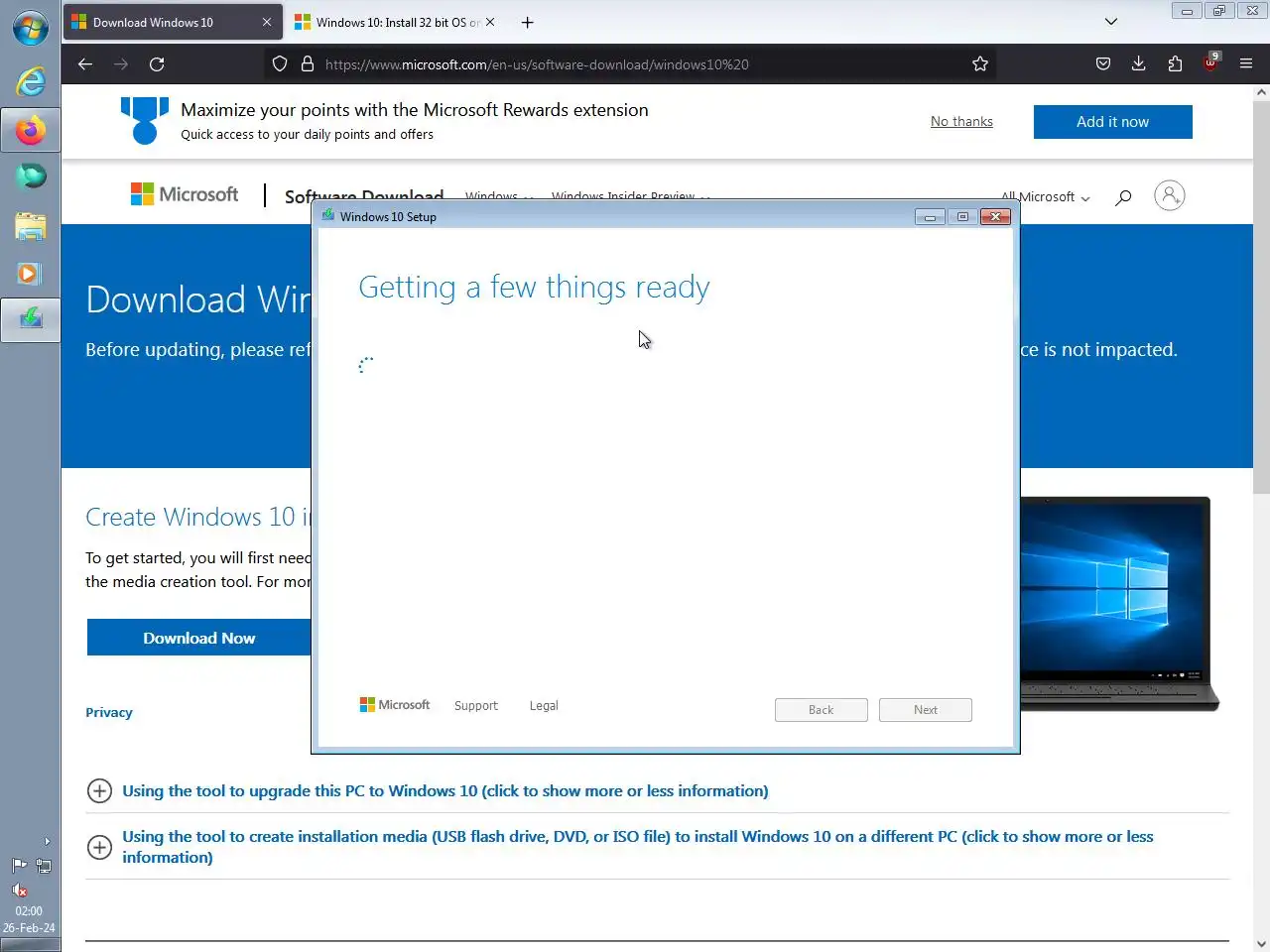1270x952 pixels.
Task: Select Windows 10 Setup taskbar icon
Action: 31,319
